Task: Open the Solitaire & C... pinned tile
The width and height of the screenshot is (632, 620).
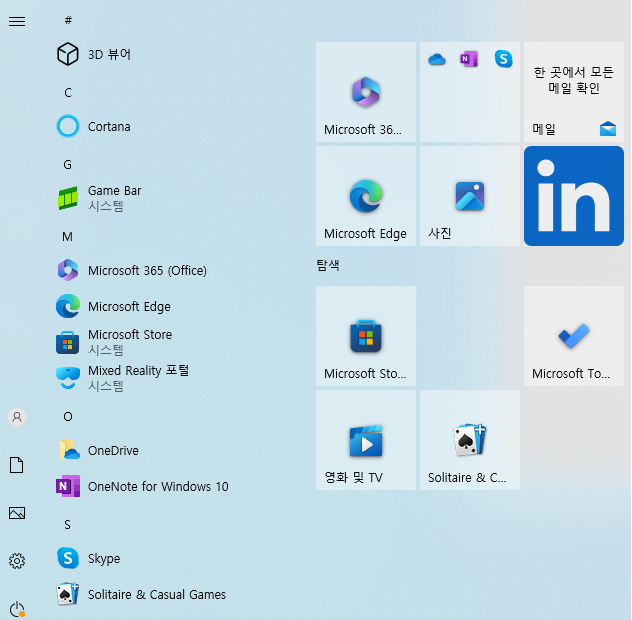Action: click(x=470, y=440)
